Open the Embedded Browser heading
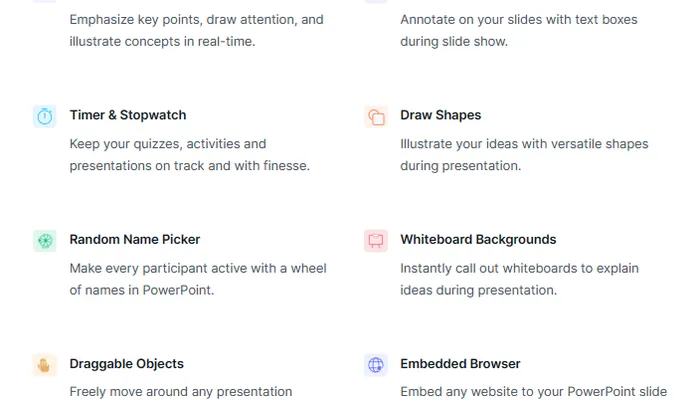Image resolution: width=700 pixels, height=400 pixels. 460,364
